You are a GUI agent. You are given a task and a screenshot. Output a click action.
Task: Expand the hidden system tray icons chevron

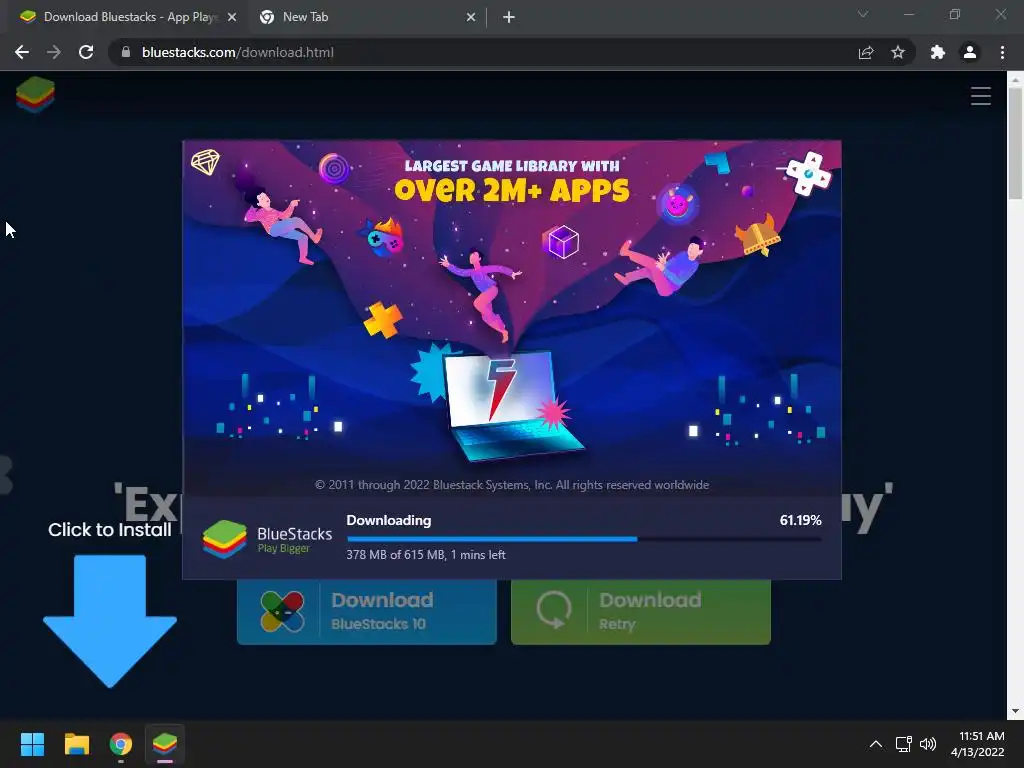(876, 744)
